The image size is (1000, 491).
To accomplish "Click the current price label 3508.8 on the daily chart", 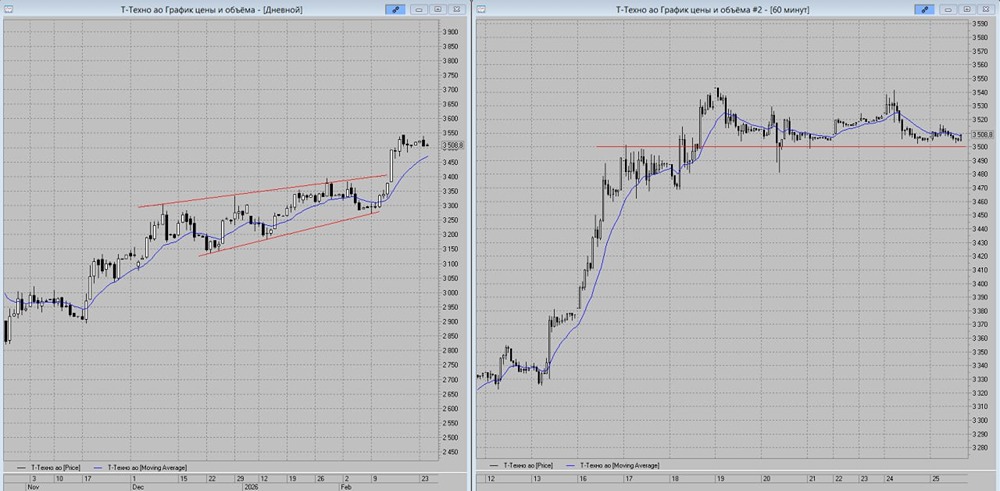I will (x=451, y=145).
